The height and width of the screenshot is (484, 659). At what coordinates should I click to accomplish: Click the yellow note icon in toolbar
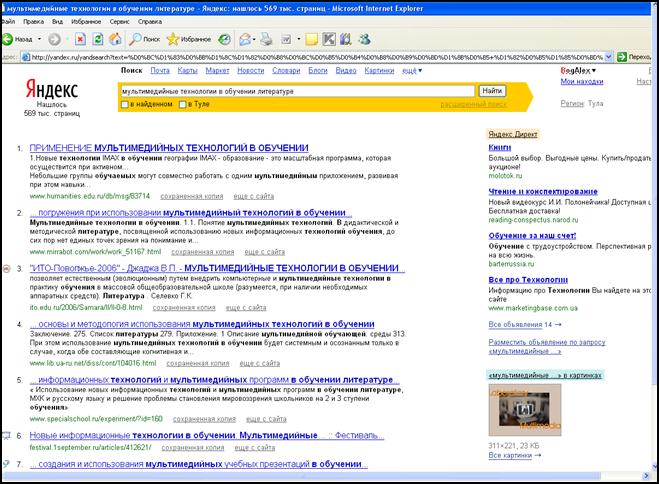311,39
